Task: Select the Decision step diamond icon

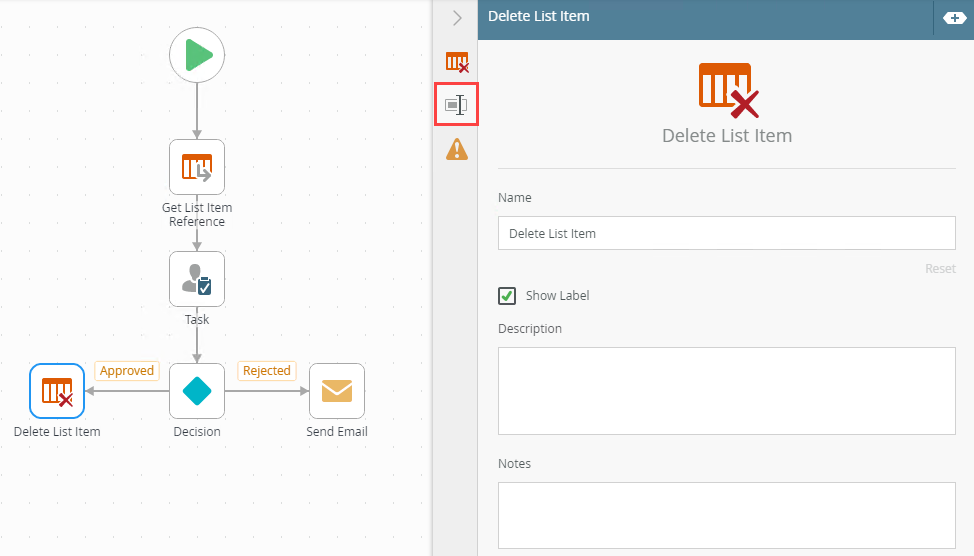Action: pos(197,391)
